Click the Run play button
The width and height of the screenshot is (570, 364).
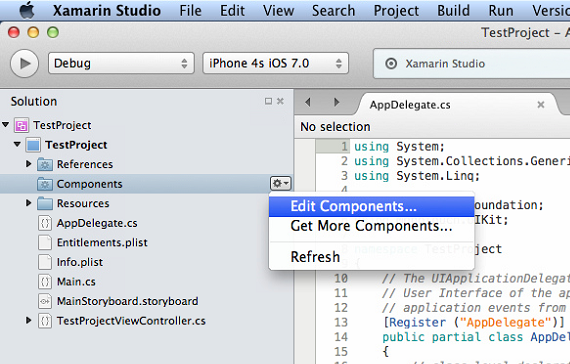pyautogui.click(x=24, y=63)
